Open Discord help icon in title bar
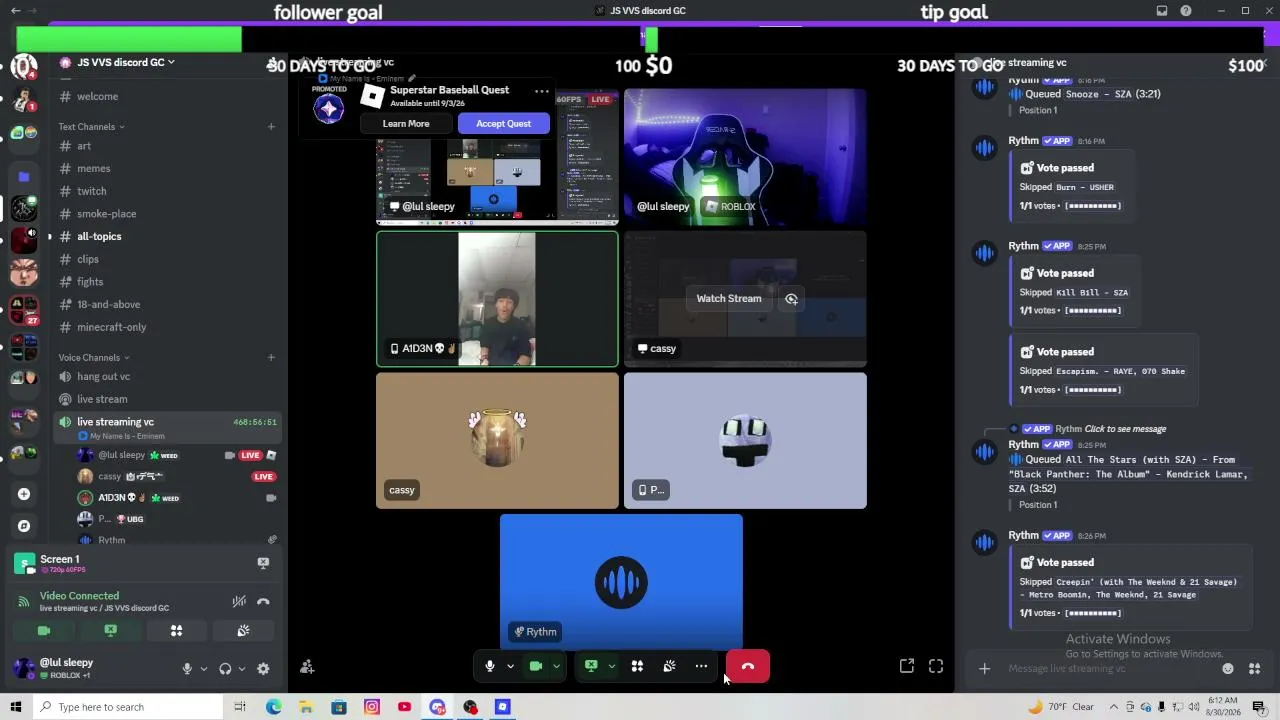 [x=1186, y=11]
